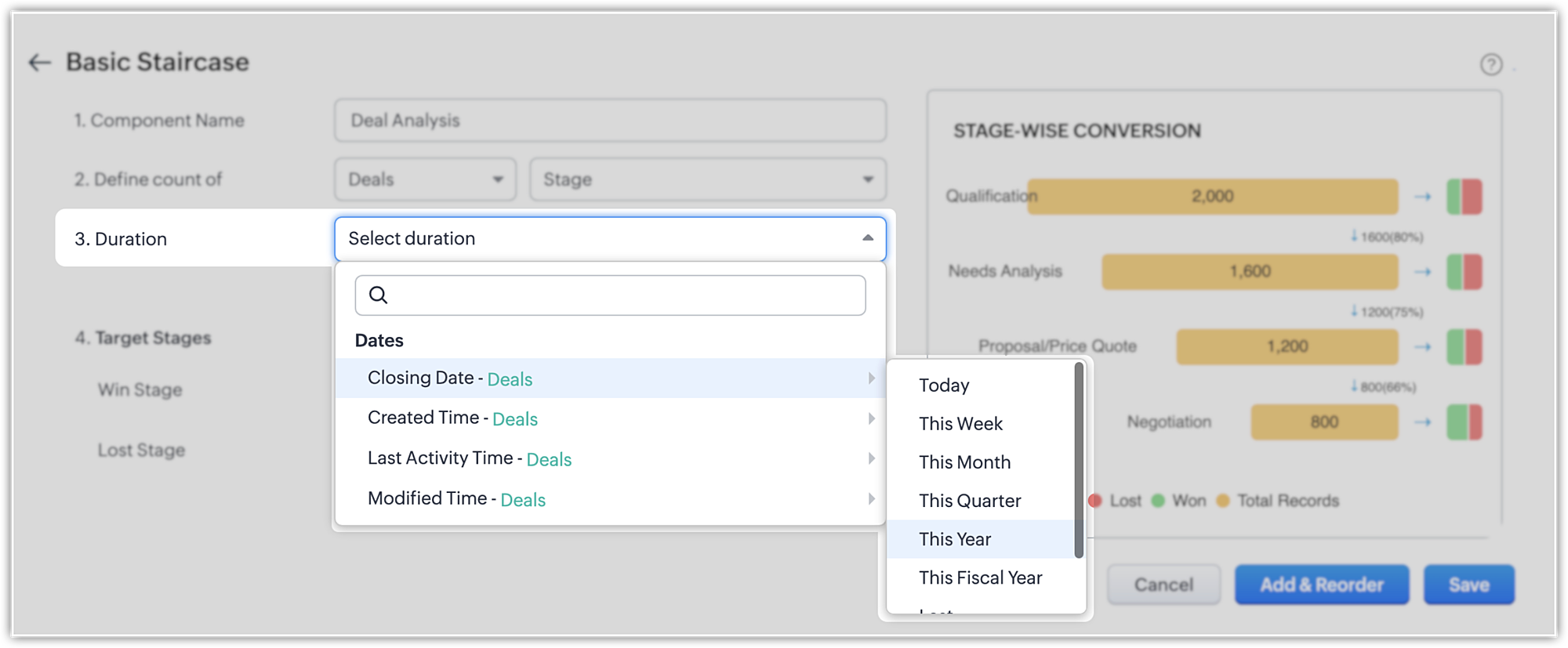Click the back arrow beside Basic Staircase
The image size is (1568, 648).
39,63
